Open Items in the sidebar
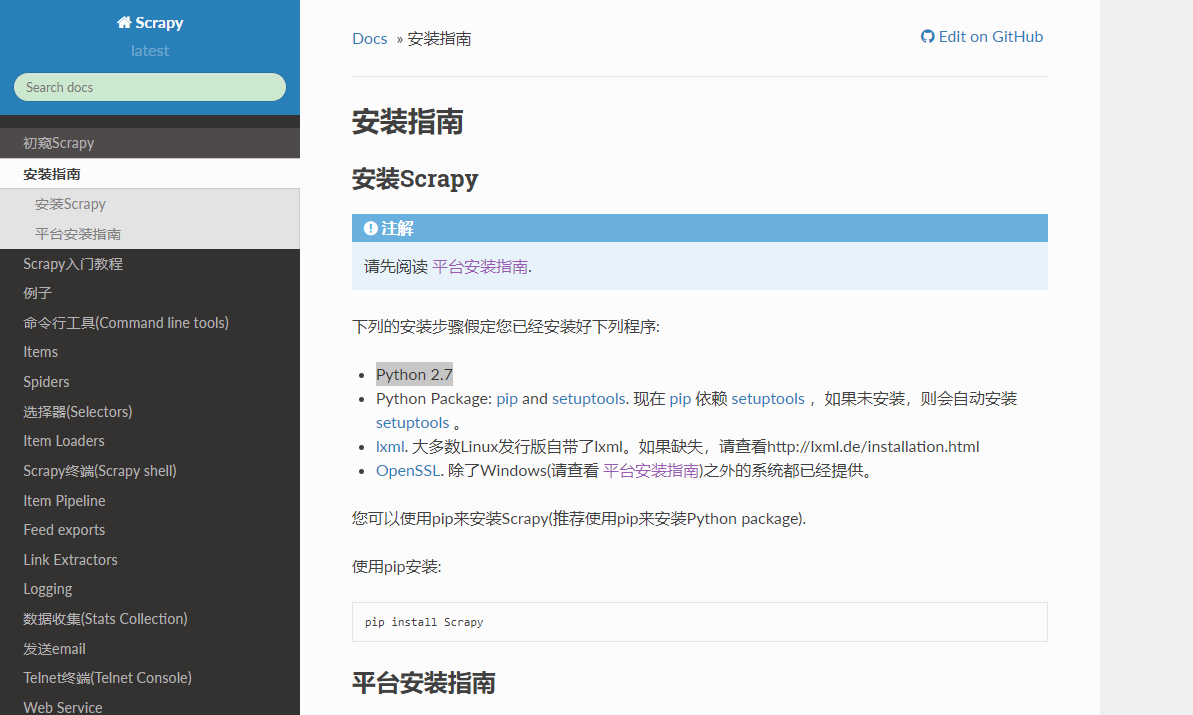1193x715 pixels. [150, 352]
